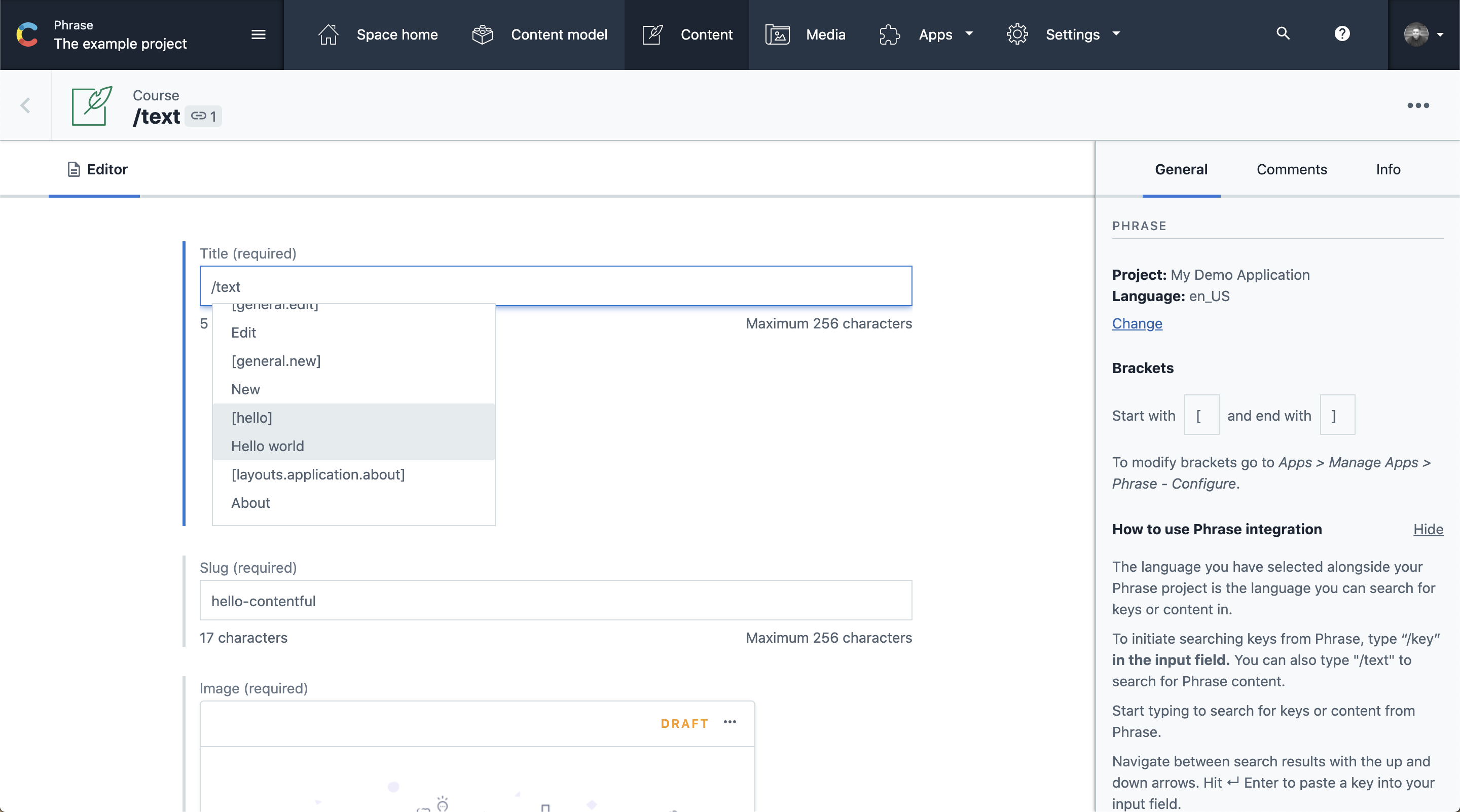Open the entry actions three-dot menu
Screen dimensions: 1460x812
click(1418, 105)
